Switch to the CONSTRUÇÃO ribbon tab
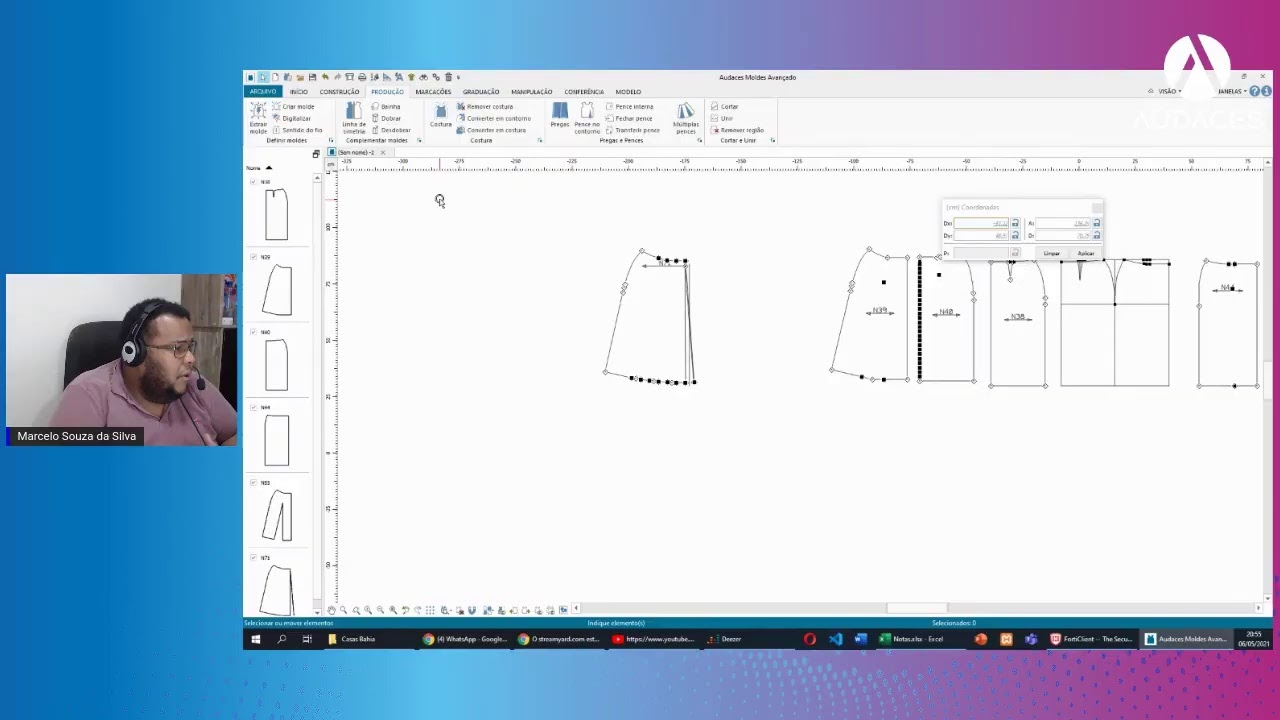1280x720 pixels. pyautogui.click(x=340, y=92)
